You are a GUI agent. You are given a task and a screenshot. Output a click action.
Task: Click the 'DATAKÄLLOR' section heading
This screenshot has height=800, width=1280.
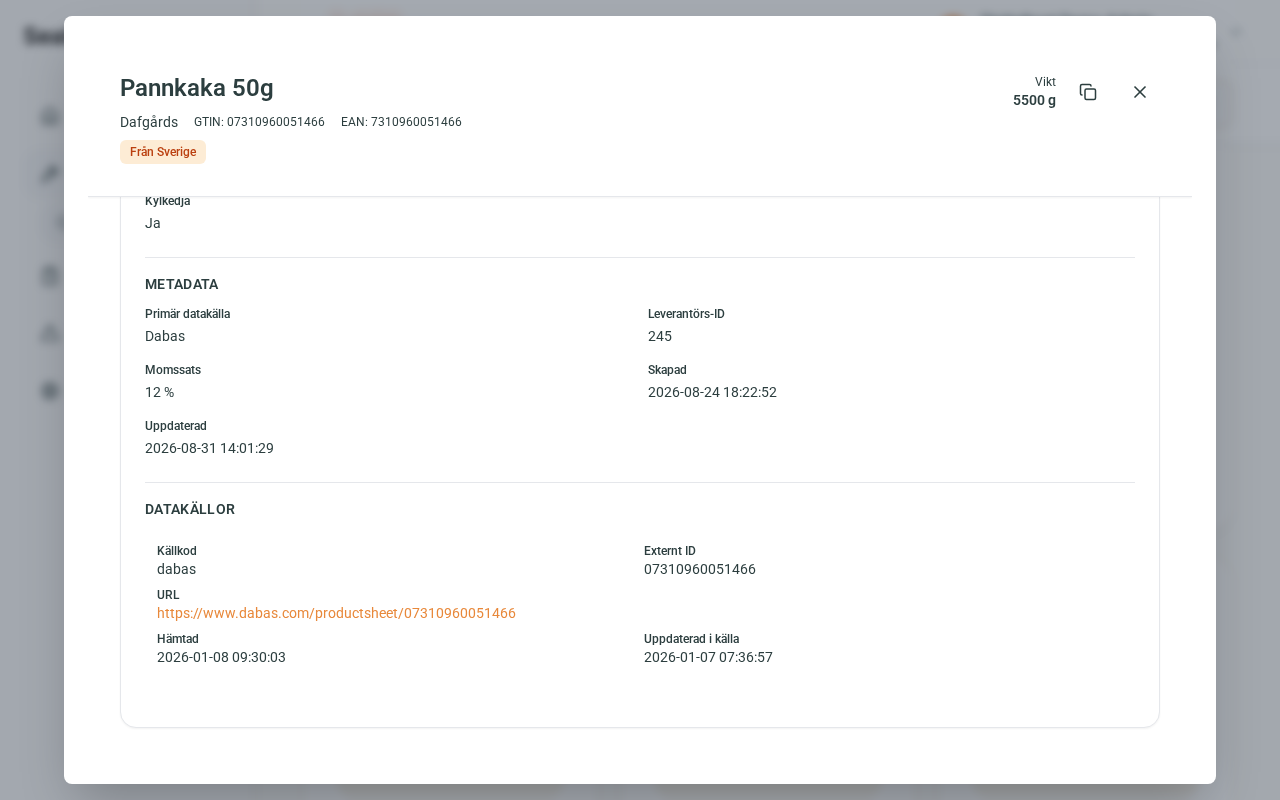click(x=190, y=509)
